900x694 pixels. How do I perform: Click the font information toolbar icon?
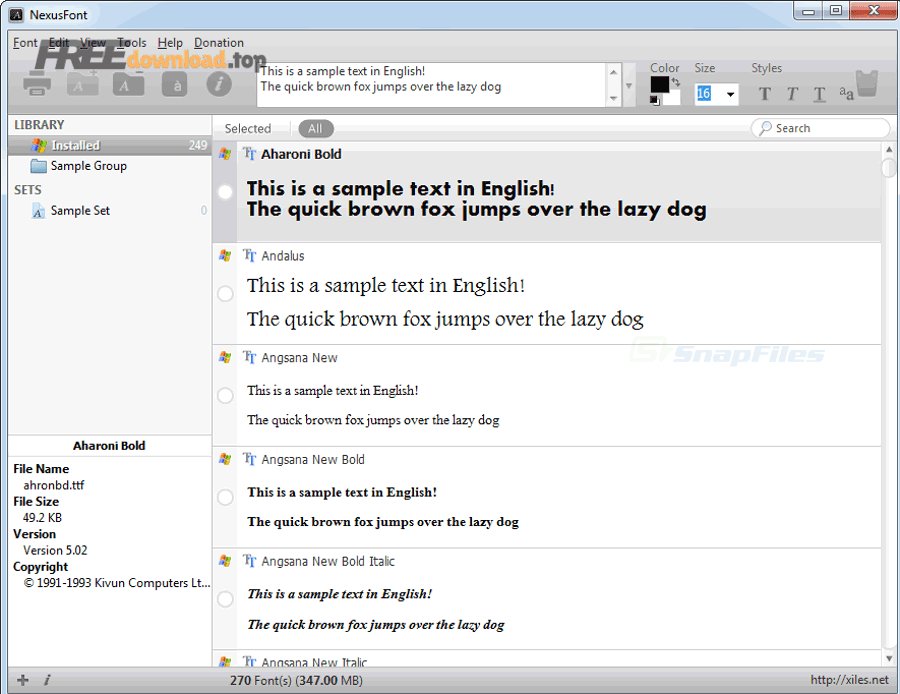pos(219,84)
